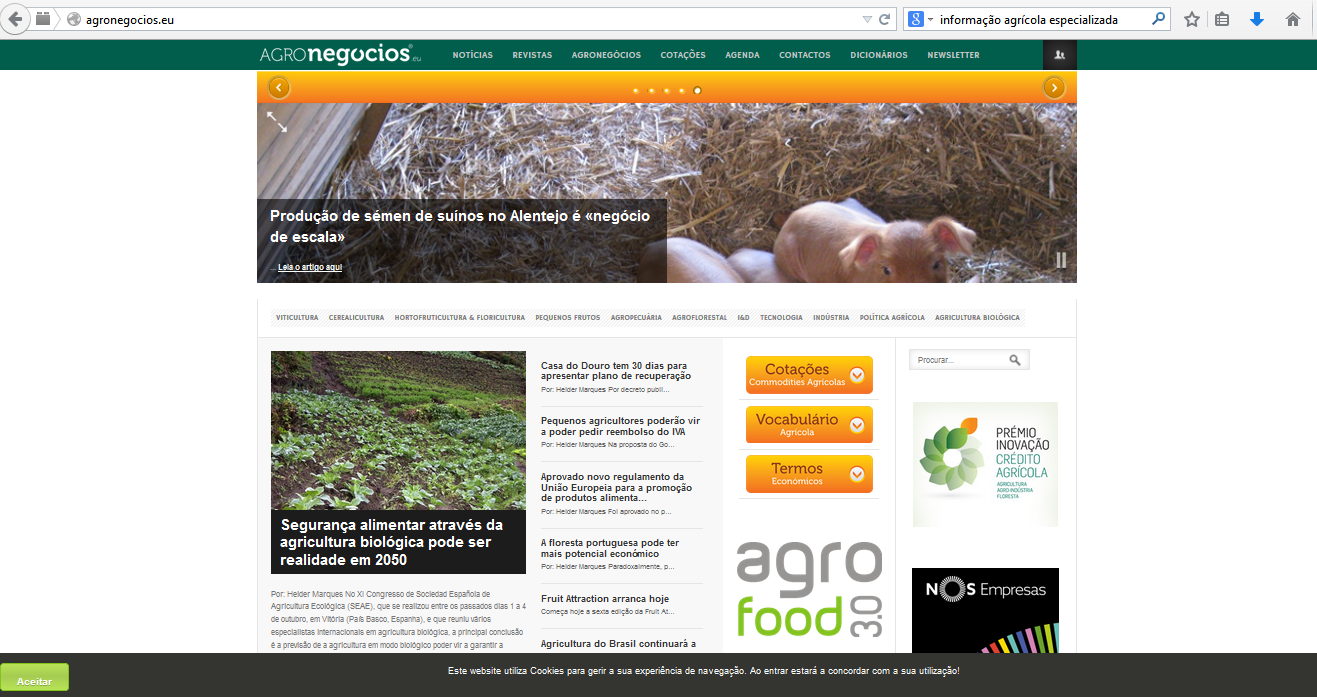Open the agro food 3.0 banner
The image size is (1317, 697).
point(810,590)
